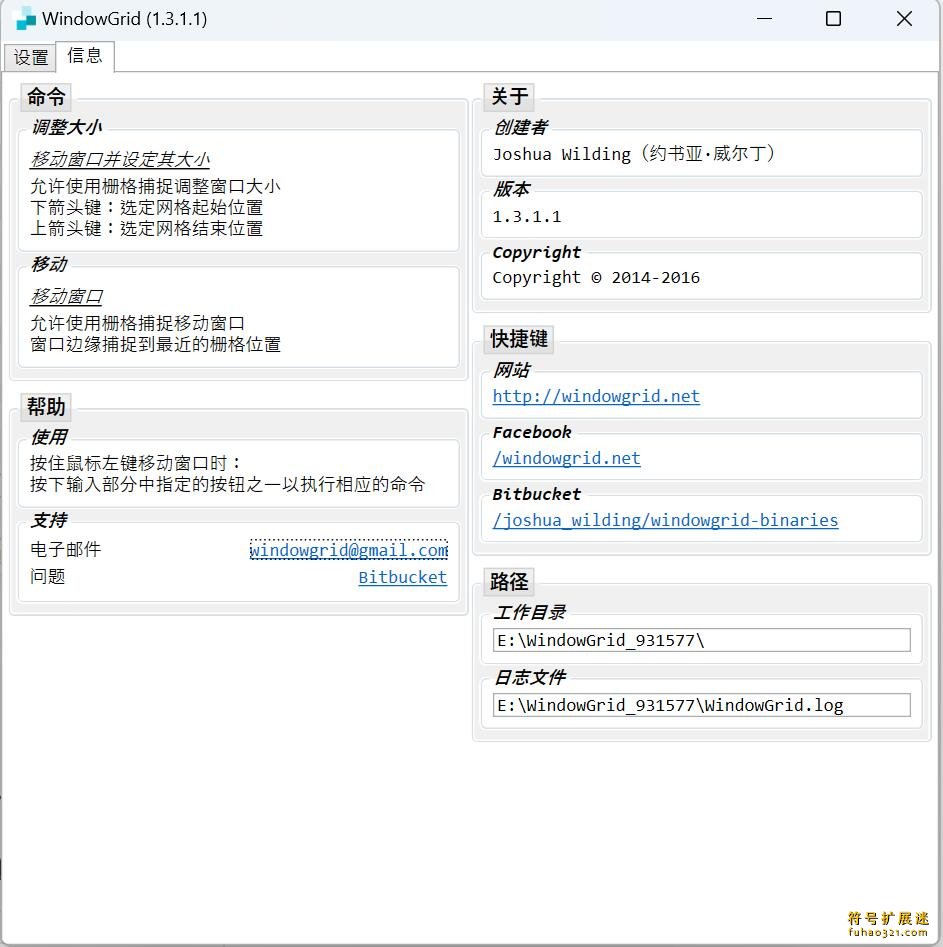The height and width of the screenshot is (947, 943).
Task: Click the 命令 group heading
Action: pyautogui.click(x=46, y=97)
